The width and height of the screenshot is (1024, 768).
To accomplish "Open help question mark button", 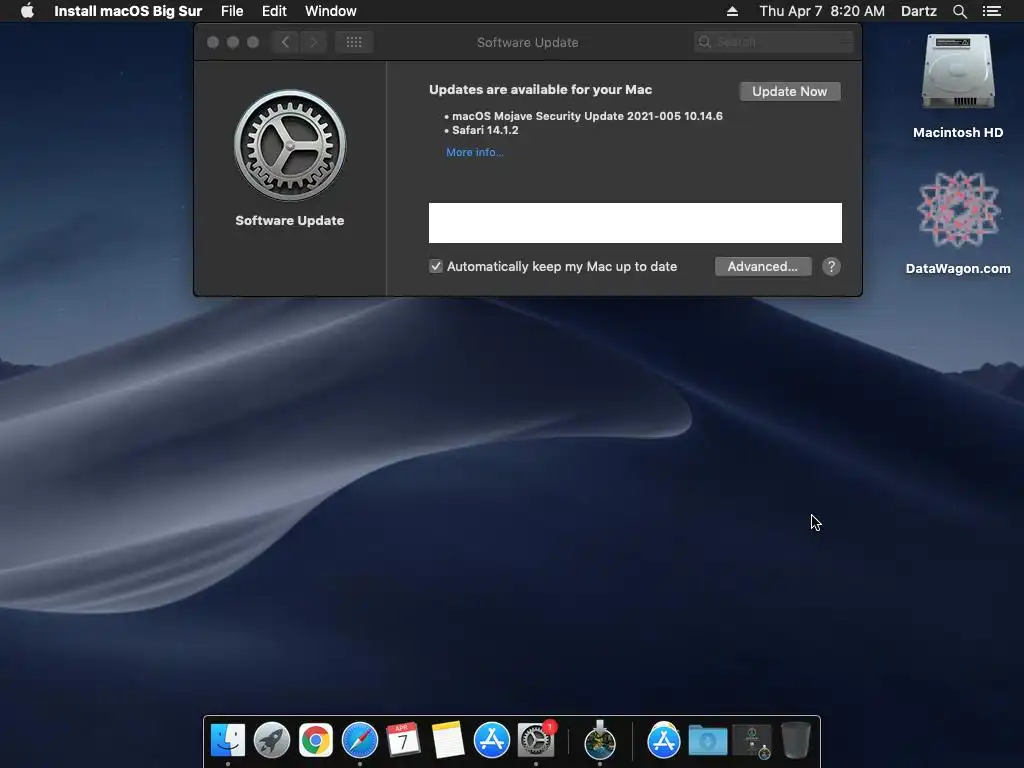I will click(831, 266).
